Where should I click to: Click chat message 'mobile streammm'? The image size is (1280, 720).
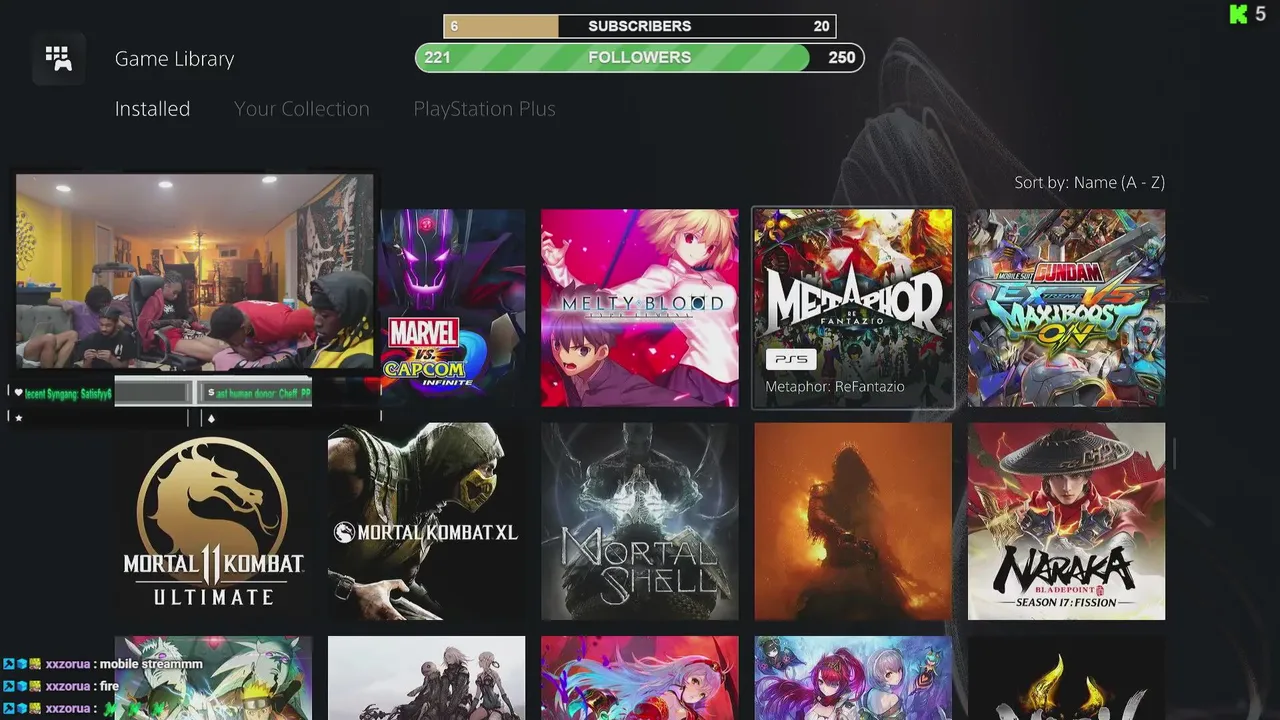[151, 664]
